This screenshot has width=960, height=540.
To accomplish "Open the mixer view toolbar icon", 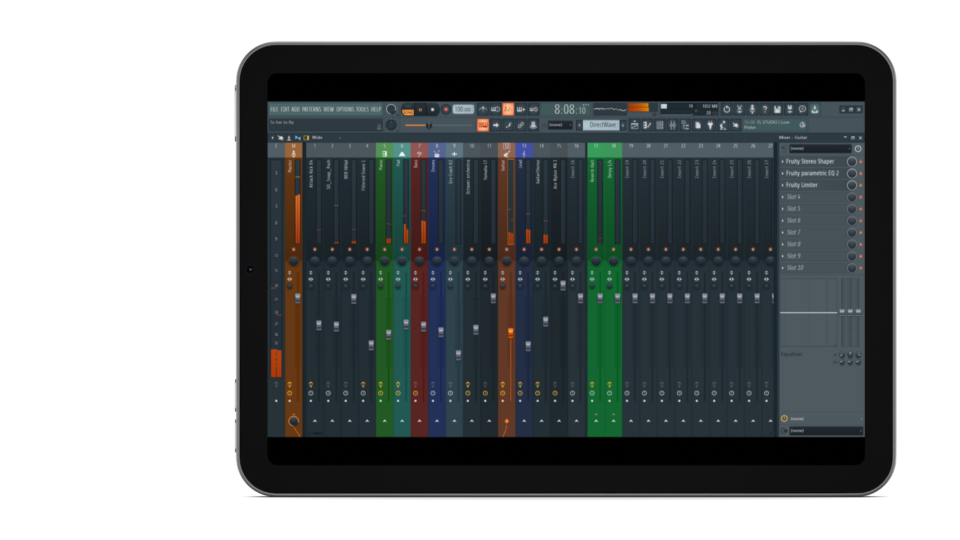I will (671, 125).
